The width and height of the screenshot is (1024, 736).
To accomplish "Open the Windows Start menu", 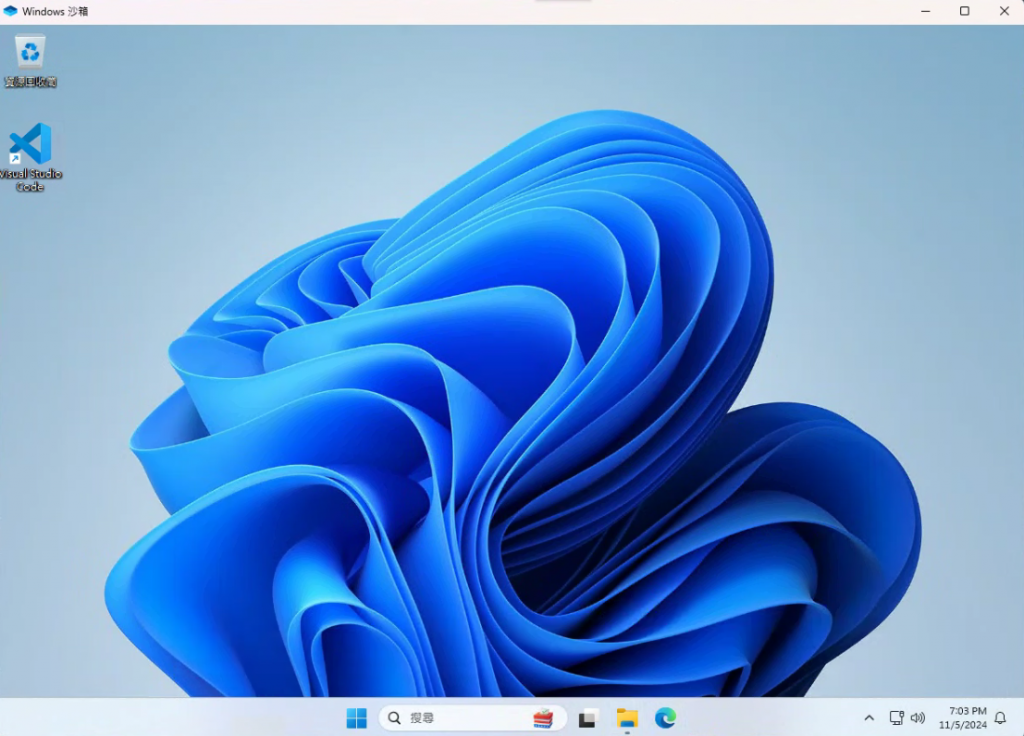I will 357,718.
